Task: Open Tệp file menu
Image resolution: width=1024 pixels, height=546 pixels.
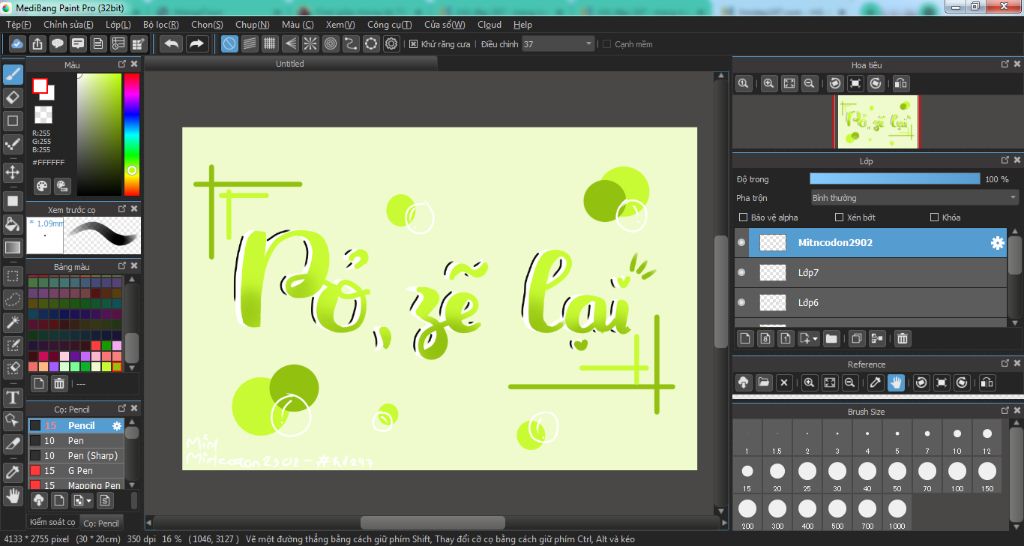Action: coord(18,24)
